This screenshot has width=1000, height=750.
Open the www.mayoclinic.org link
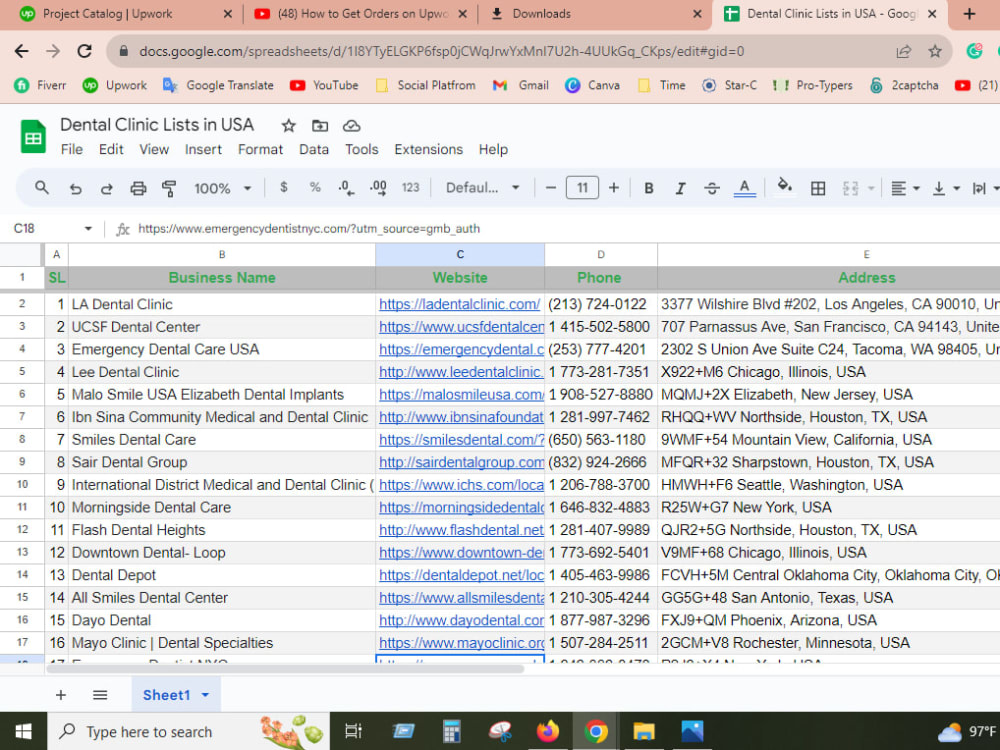(x=461, y=643)
